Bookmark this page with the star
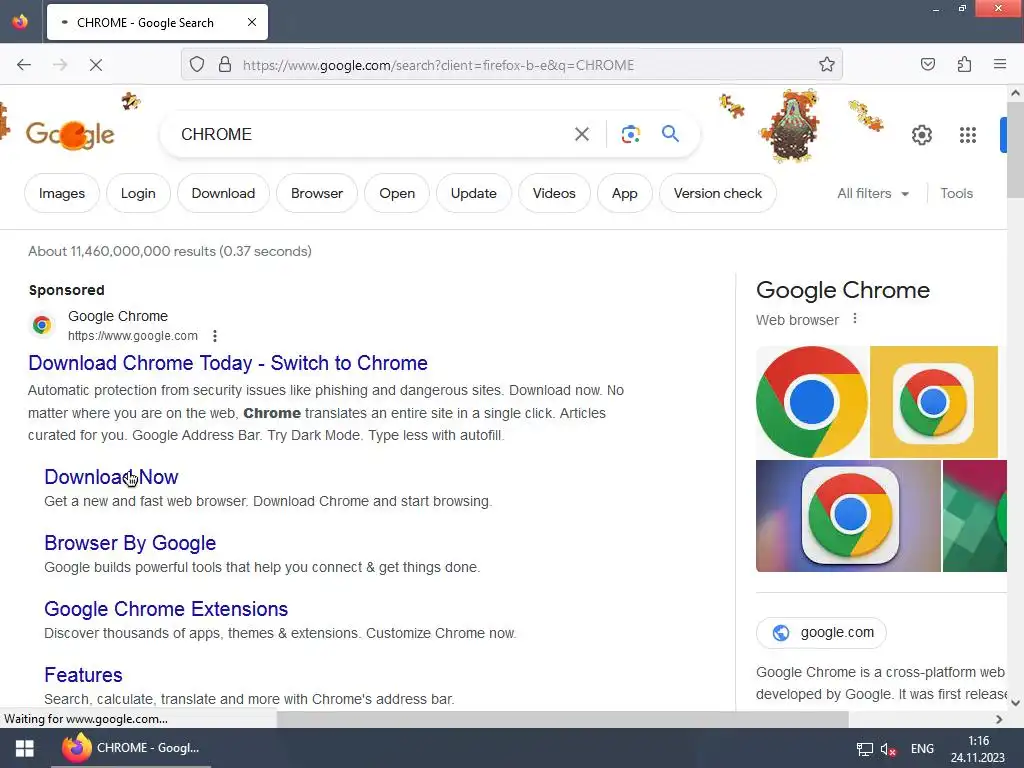1024x768 pixels. coord(827,64)
